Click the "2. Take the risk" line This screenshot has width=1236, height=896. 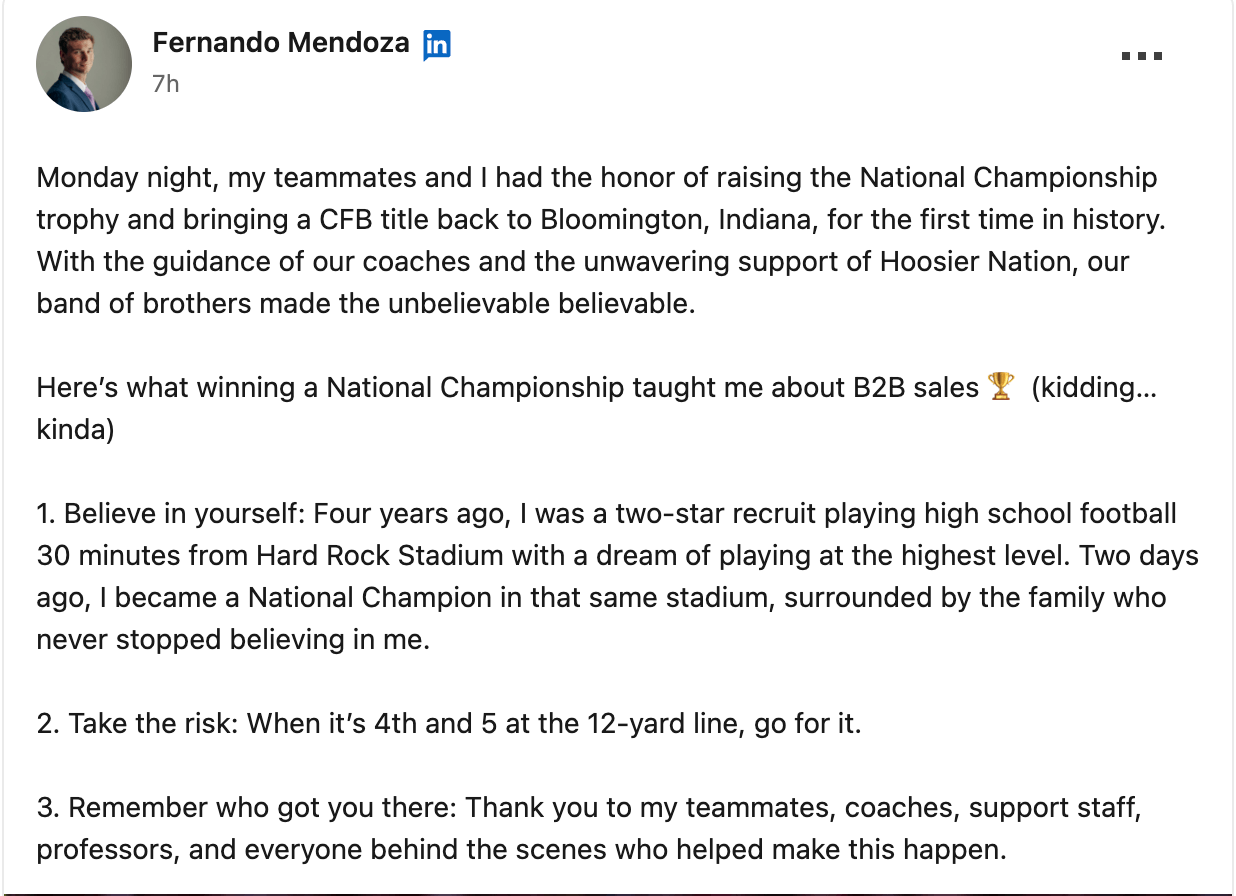tap(134, 724)
